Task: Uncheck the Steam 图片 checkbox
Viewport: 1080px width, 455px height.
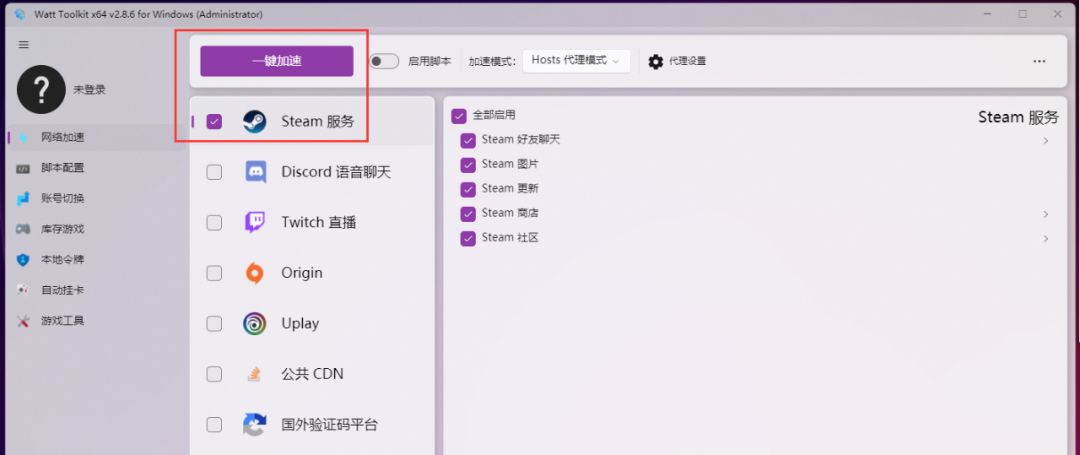Action: (x=468, y=165)
